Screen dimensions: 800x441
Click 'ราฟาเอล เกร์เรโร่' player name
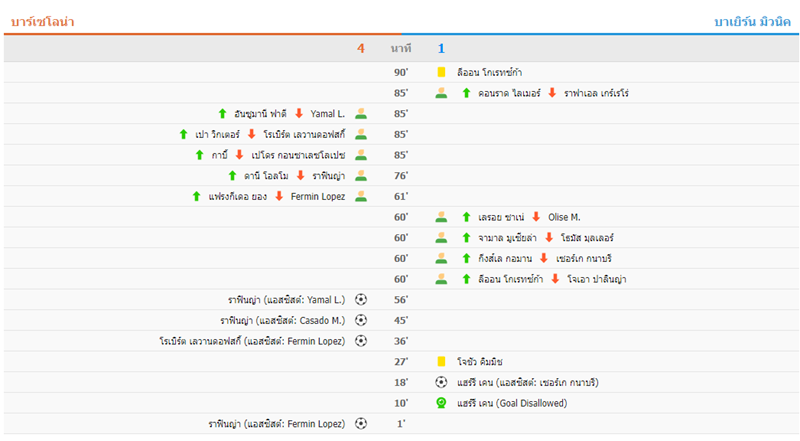click(x=596, y=93)
